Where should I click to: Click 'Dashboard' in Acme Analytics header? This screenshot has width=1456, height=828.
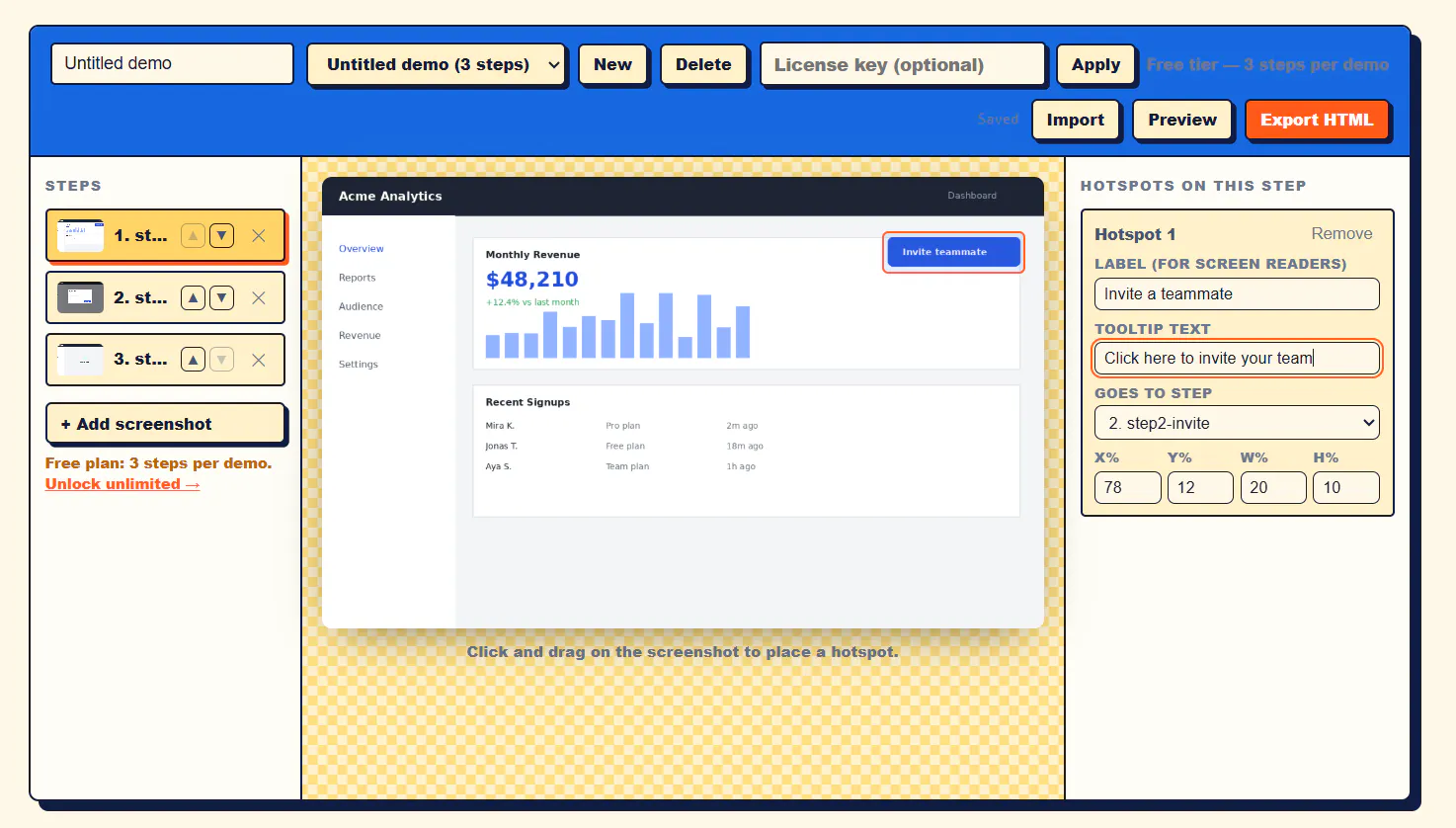[x=972, y=196]
